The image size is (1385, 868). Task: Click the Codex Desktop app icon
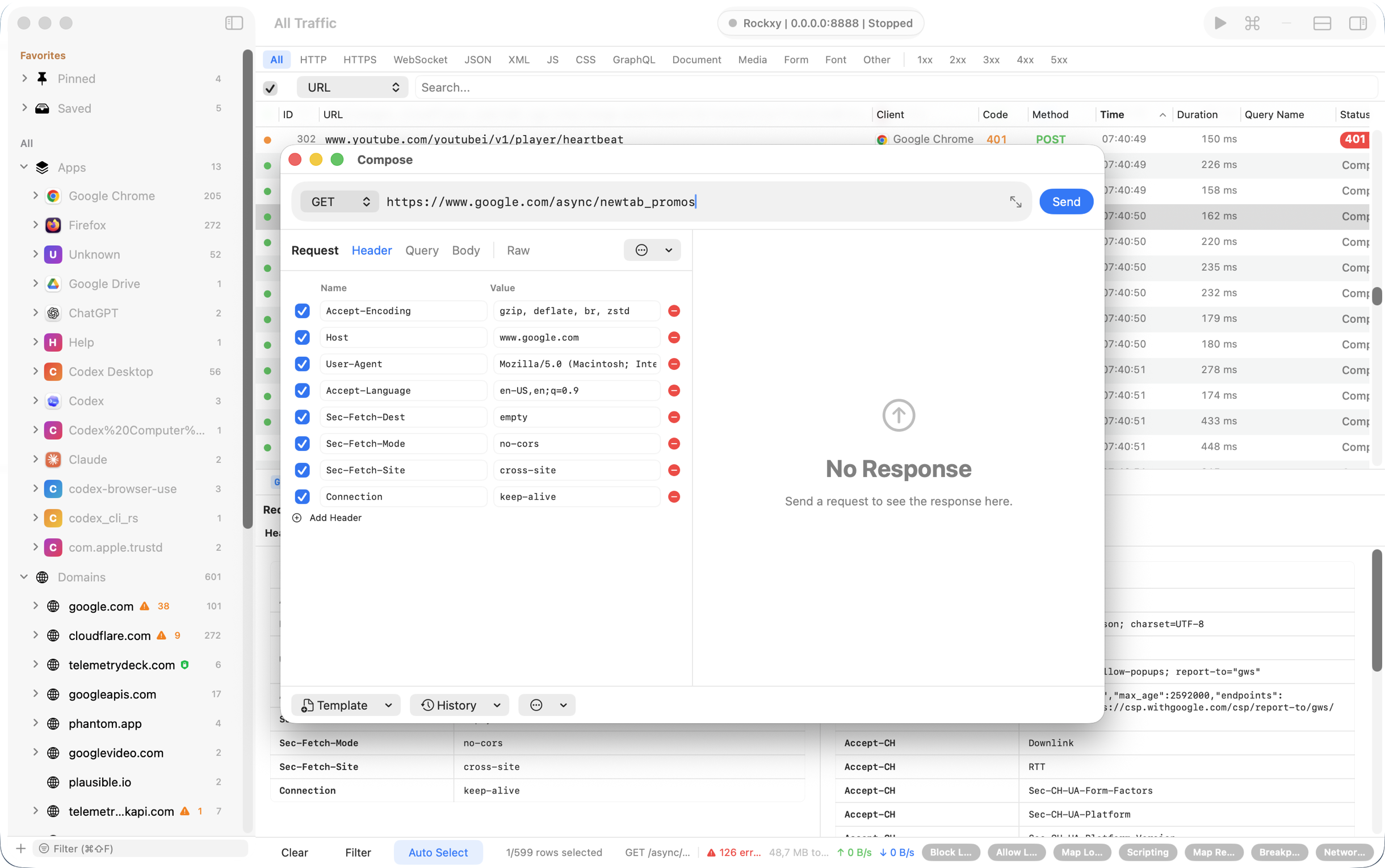click(x=53, y=372)
